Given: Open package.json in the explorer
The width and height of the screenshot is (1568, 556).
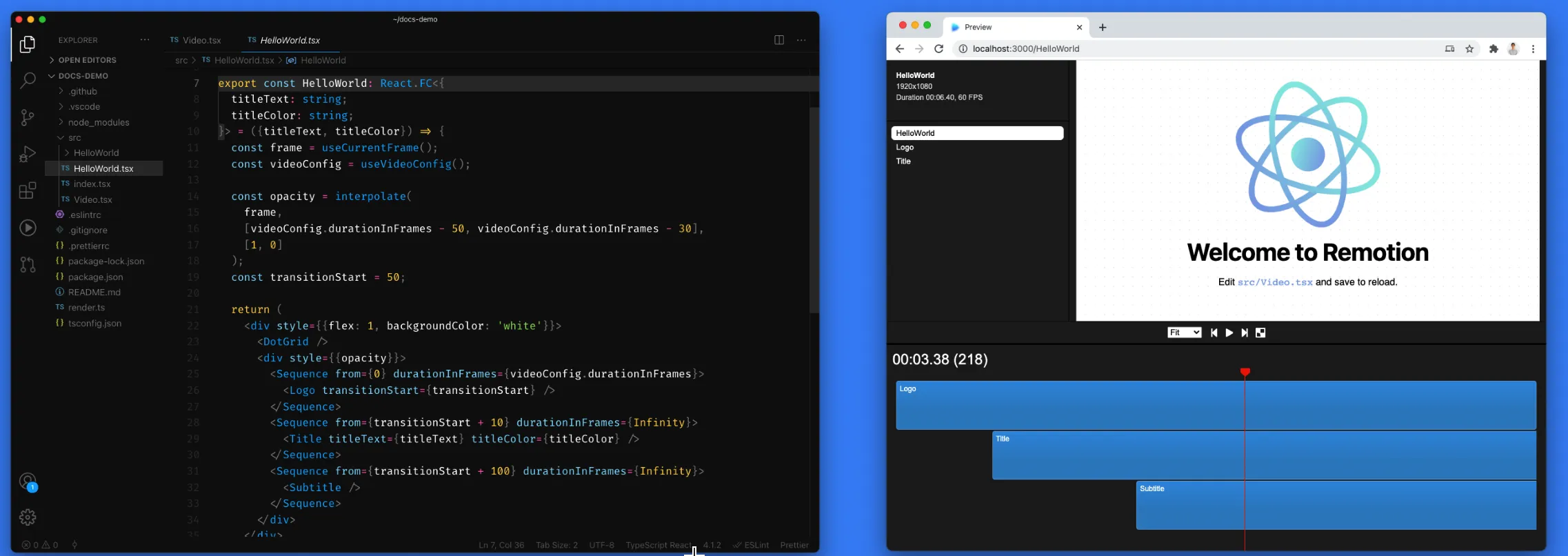Looking at the screenshot, I should tap(95, 277).
